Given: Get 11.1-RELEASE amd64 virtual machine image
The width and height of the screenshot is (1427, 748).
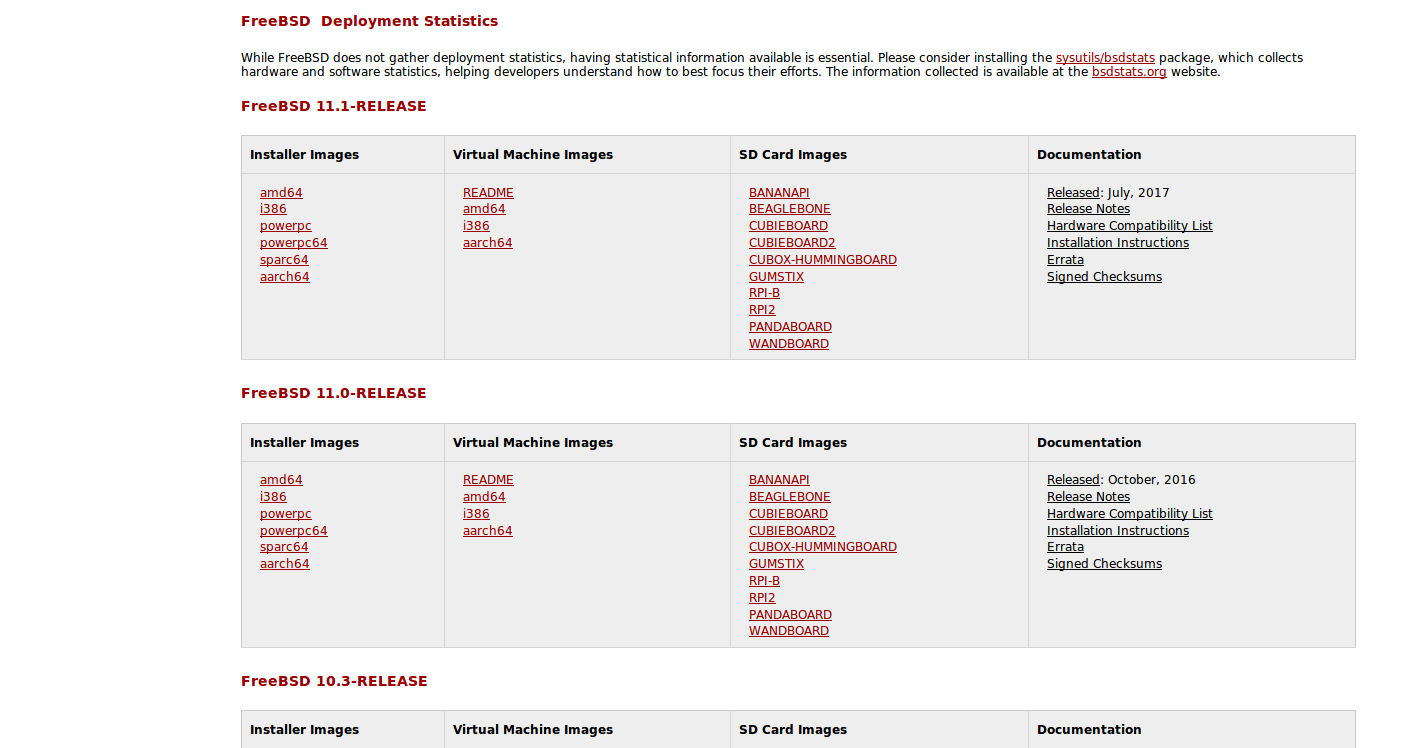Looking at the screenshot, I should 484,209.
